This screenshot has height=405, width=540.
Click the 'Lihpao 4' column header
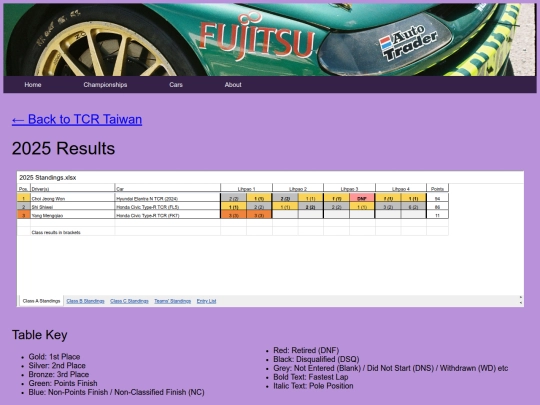[401, 189]
